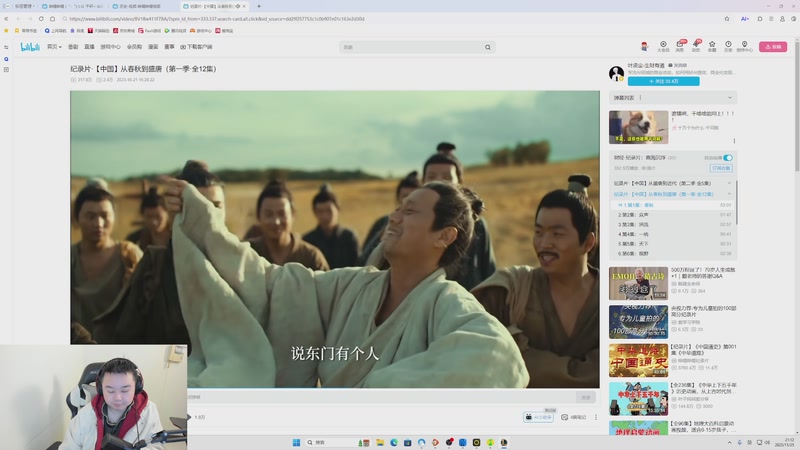Open the notes button below video
Screen dimensions: 800x450
pyautogui.click(x=574, y=417)
